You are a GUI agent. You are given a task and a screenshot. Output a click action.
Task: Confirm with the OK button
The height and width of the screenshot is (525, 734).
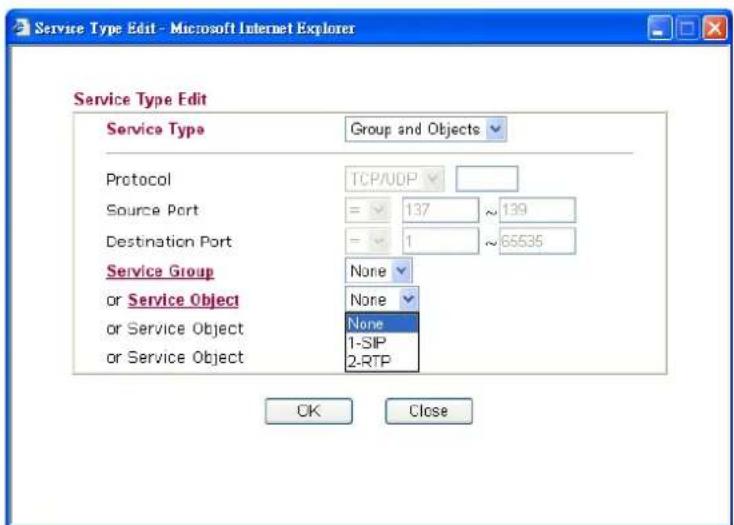click(x=308, y=411)
